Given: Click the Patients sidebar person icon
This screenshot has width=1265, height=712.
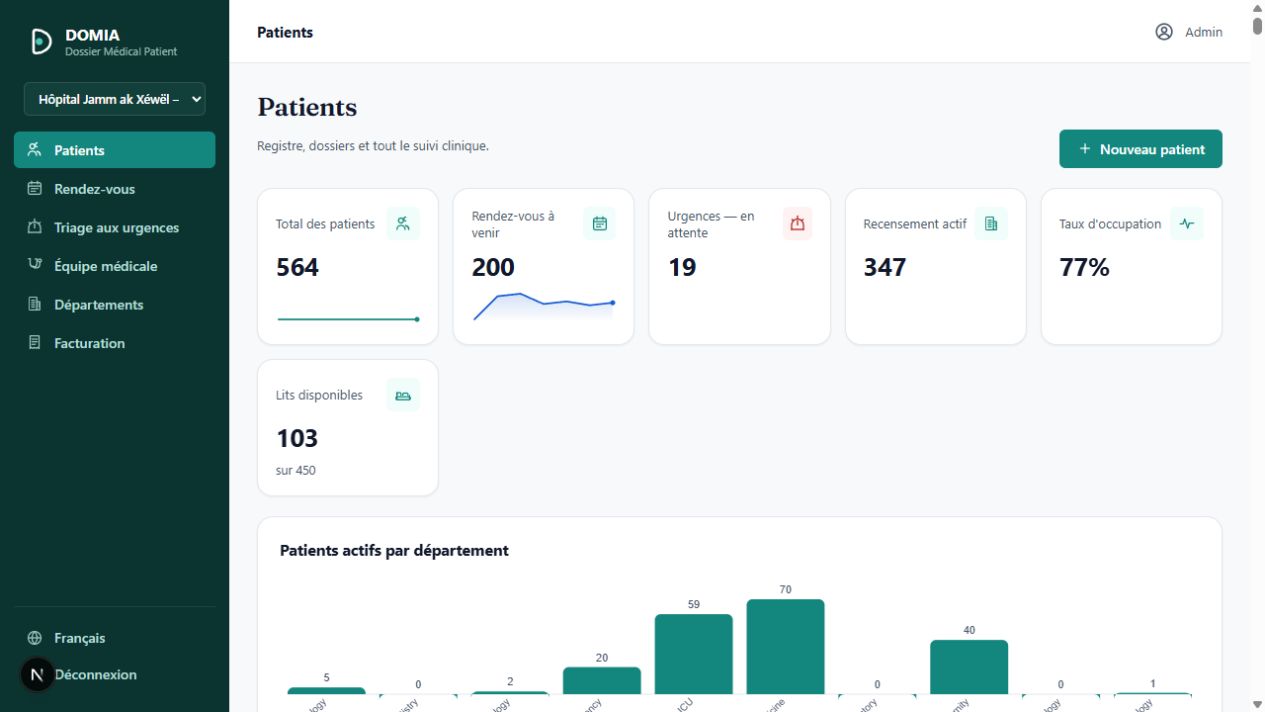Looking at the screenshot, I should click(35, 150).
